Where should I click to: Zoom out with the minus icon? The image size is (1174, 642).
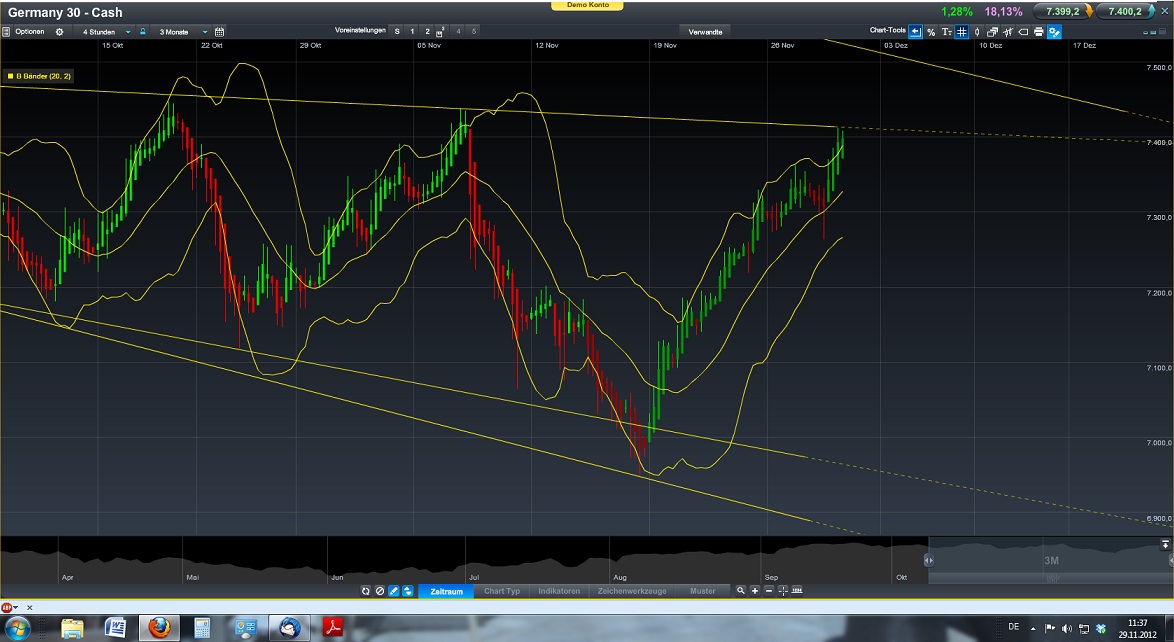[x=768, y=590]
